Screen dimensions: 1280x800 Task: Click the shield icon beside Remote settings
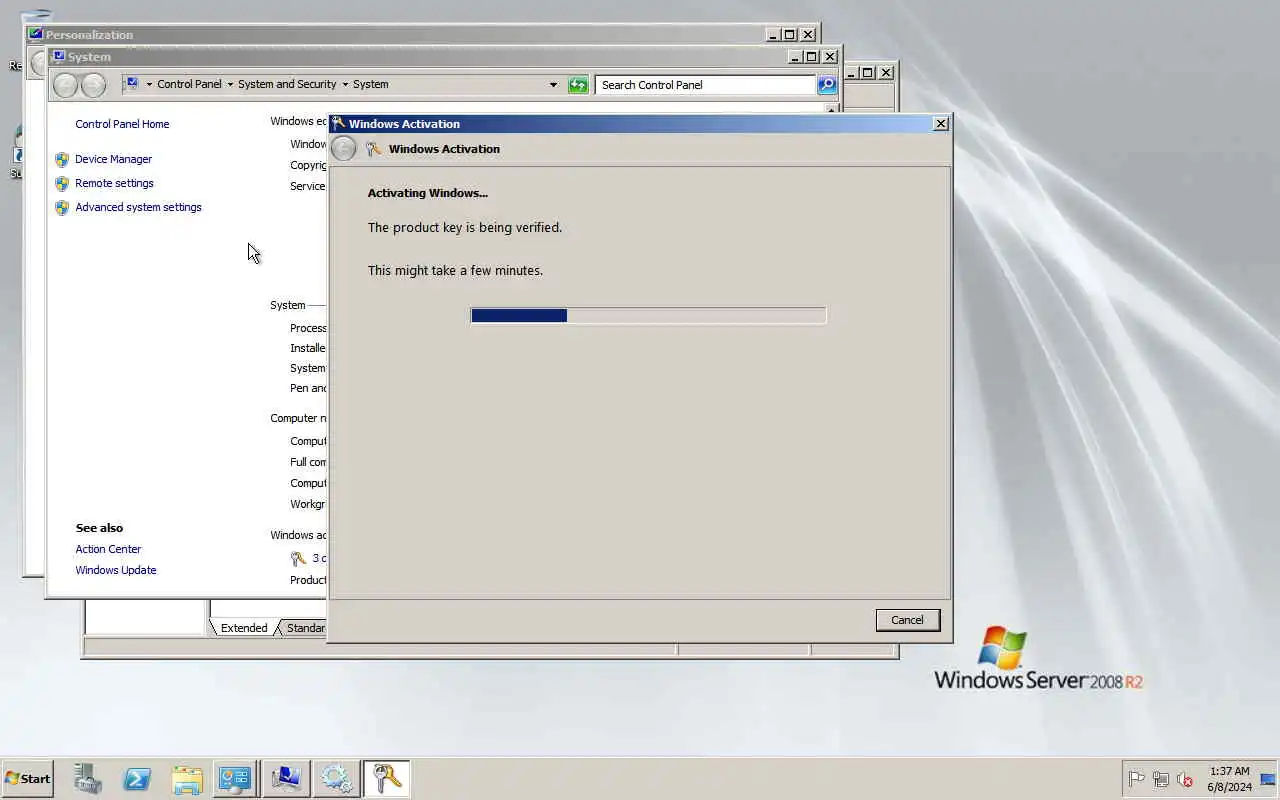point(62,184)
